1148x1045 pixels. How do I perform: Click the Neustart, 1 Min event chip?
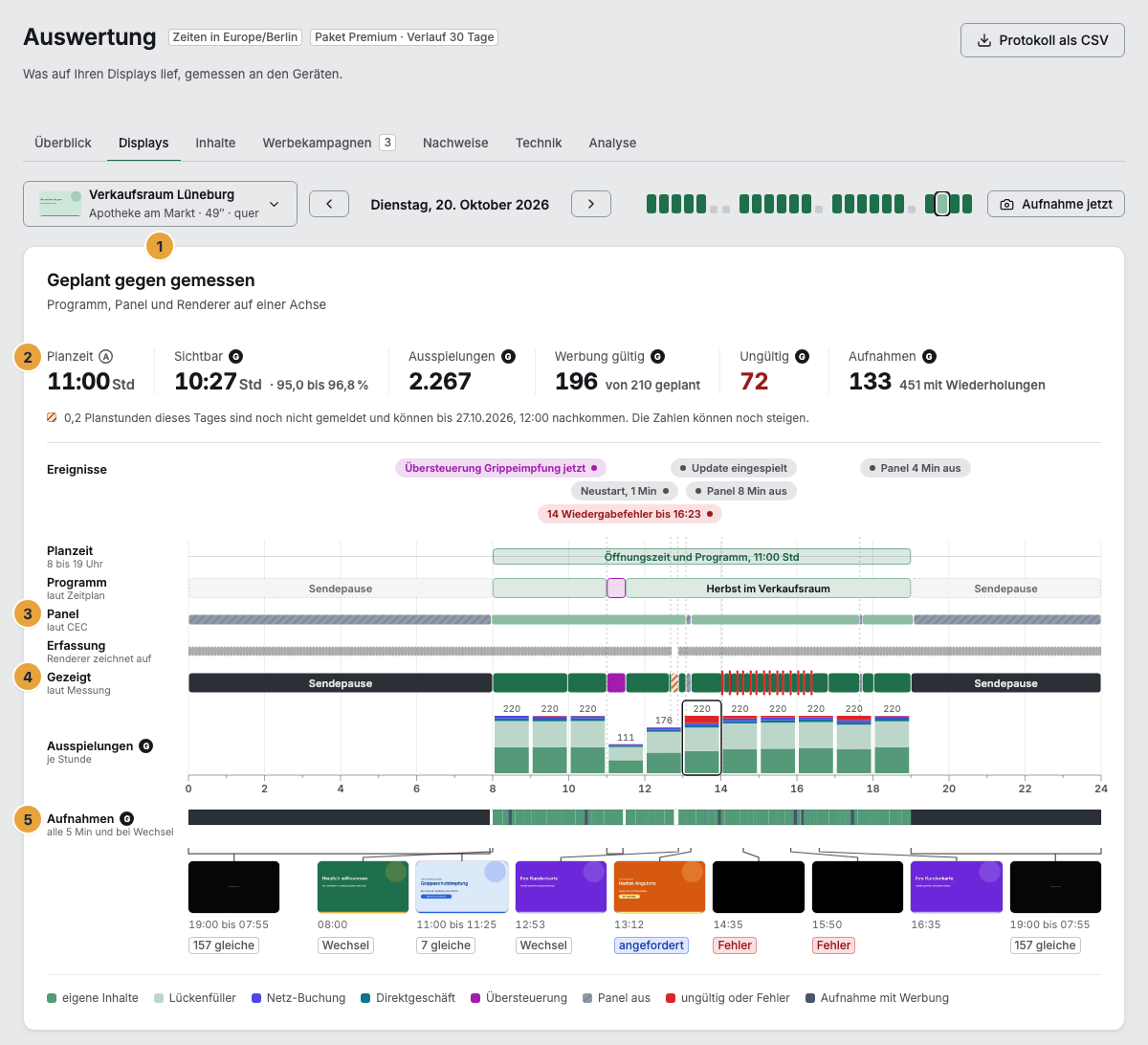[625, 491]
